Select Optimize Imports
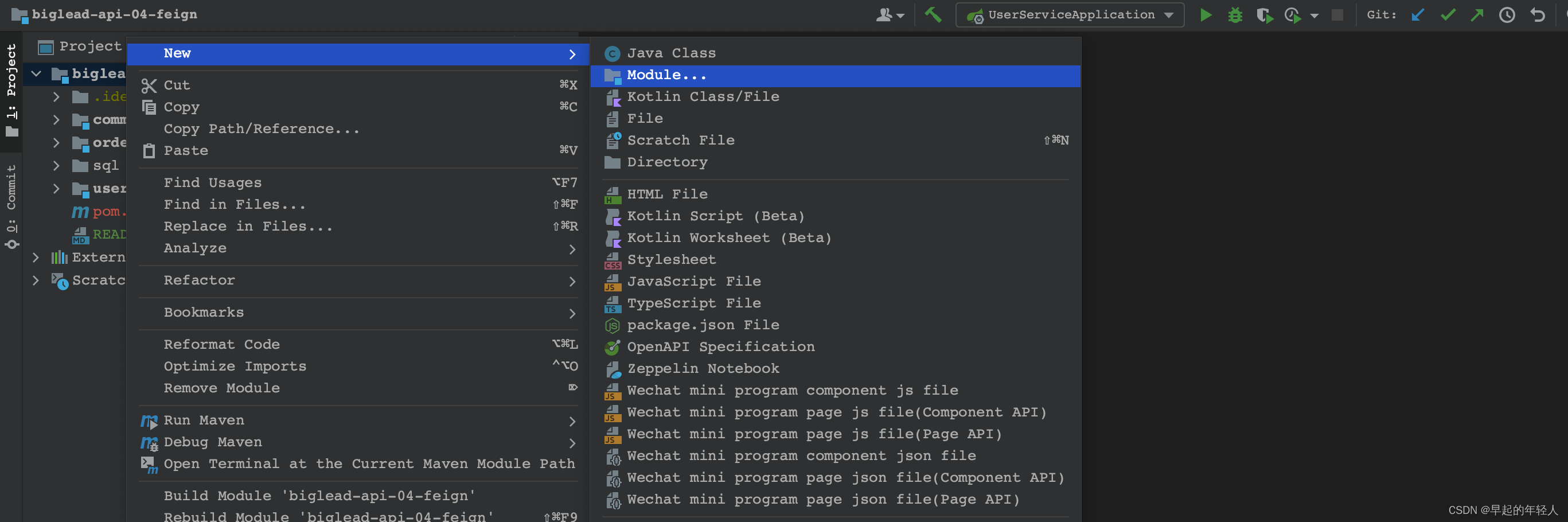This screenshot has width=1568, height=522. [358, 367]
